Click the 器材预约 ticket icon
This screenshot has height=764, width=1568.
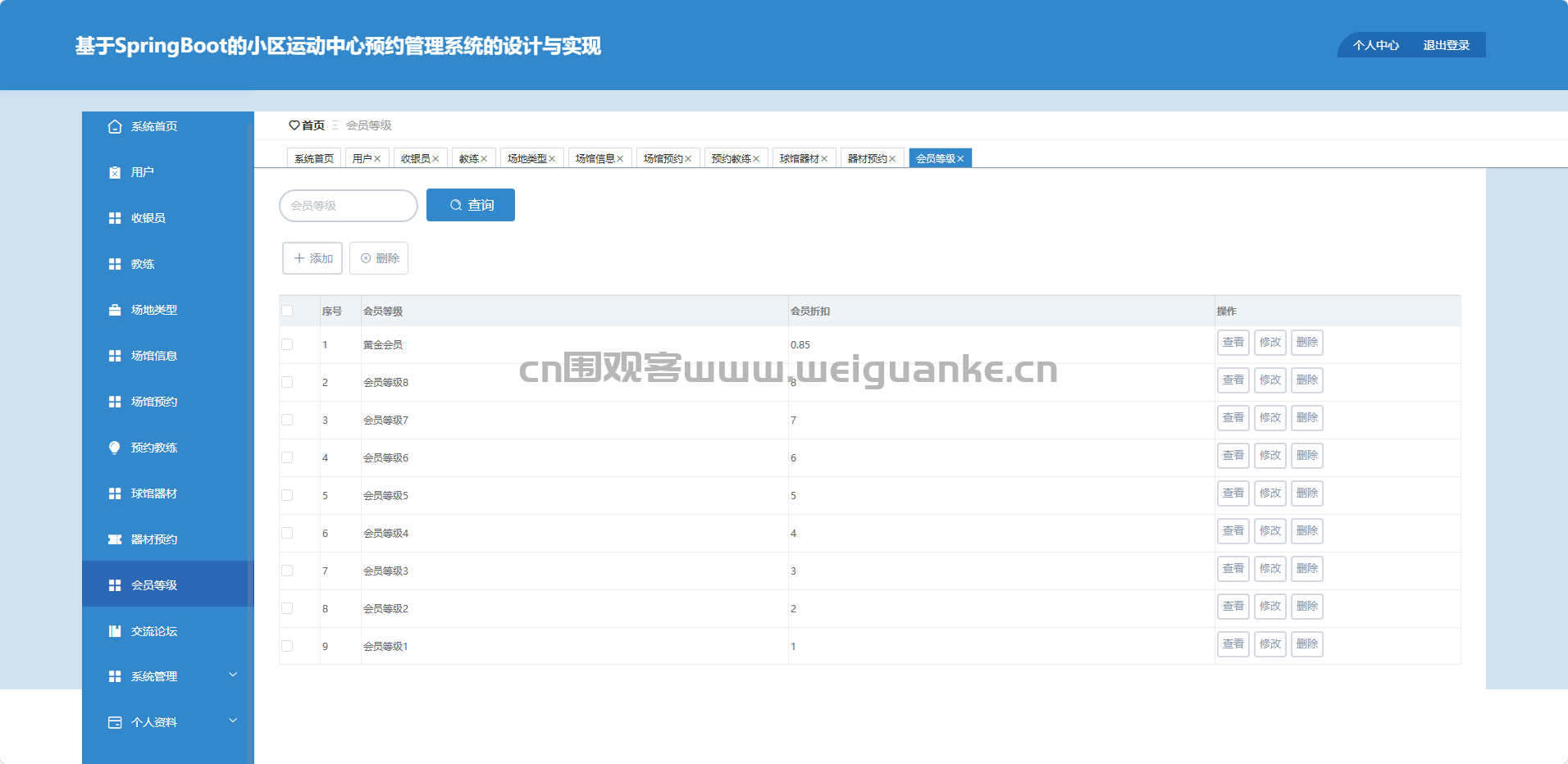pyautogui.click(x=115, y=539)
